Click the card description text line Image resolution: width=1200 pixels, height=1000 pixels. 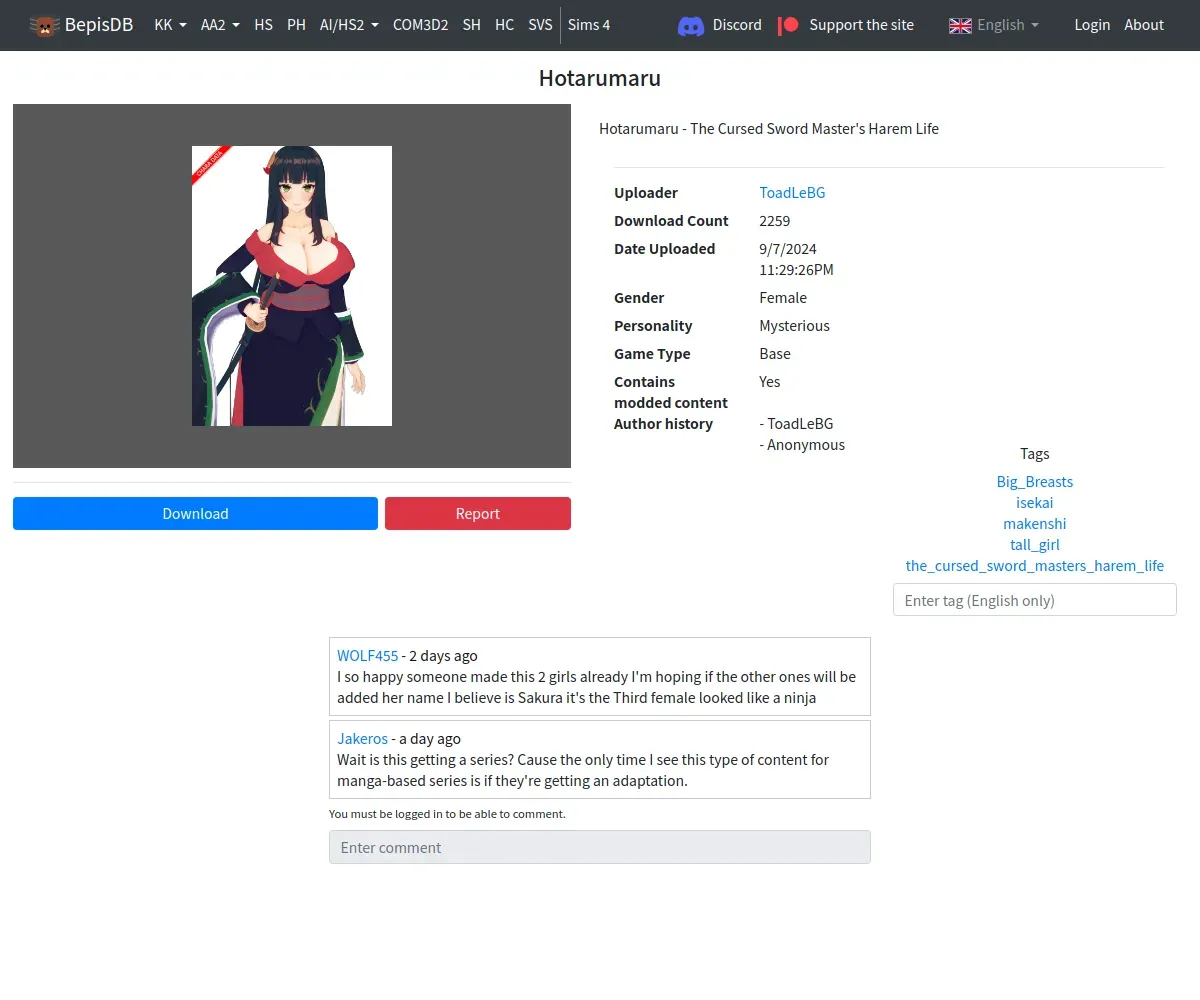769,129
